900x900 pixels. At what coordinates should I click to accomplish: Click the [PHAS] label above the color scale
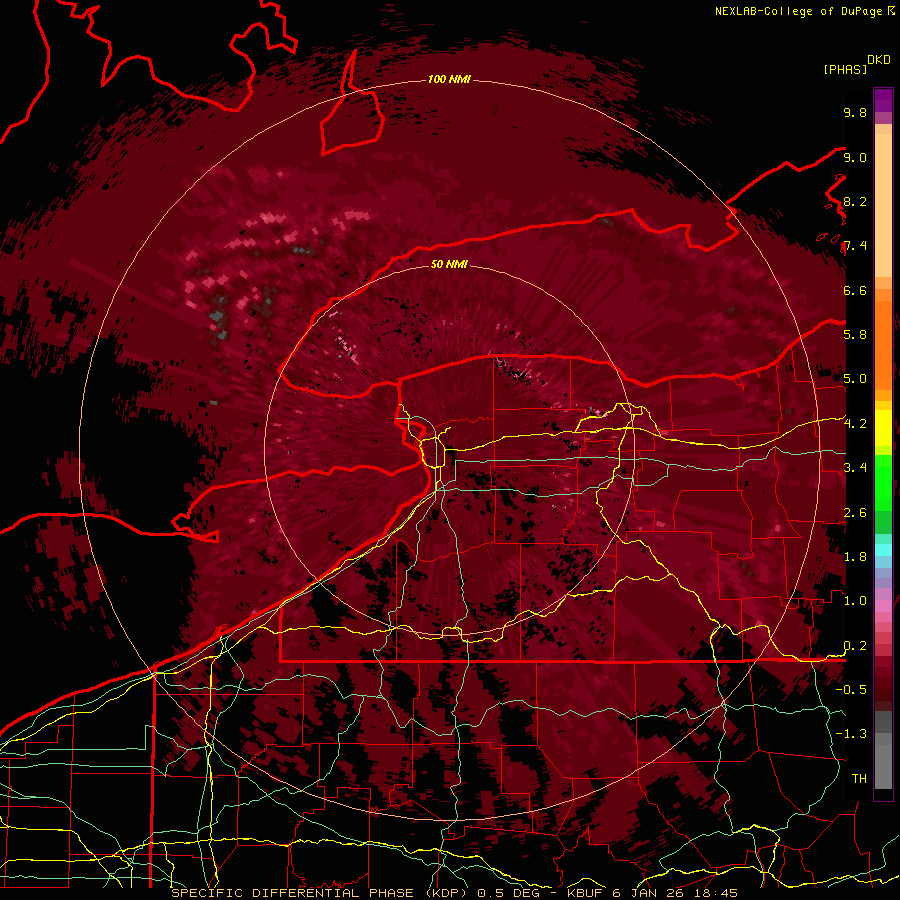tap(845, 69)
